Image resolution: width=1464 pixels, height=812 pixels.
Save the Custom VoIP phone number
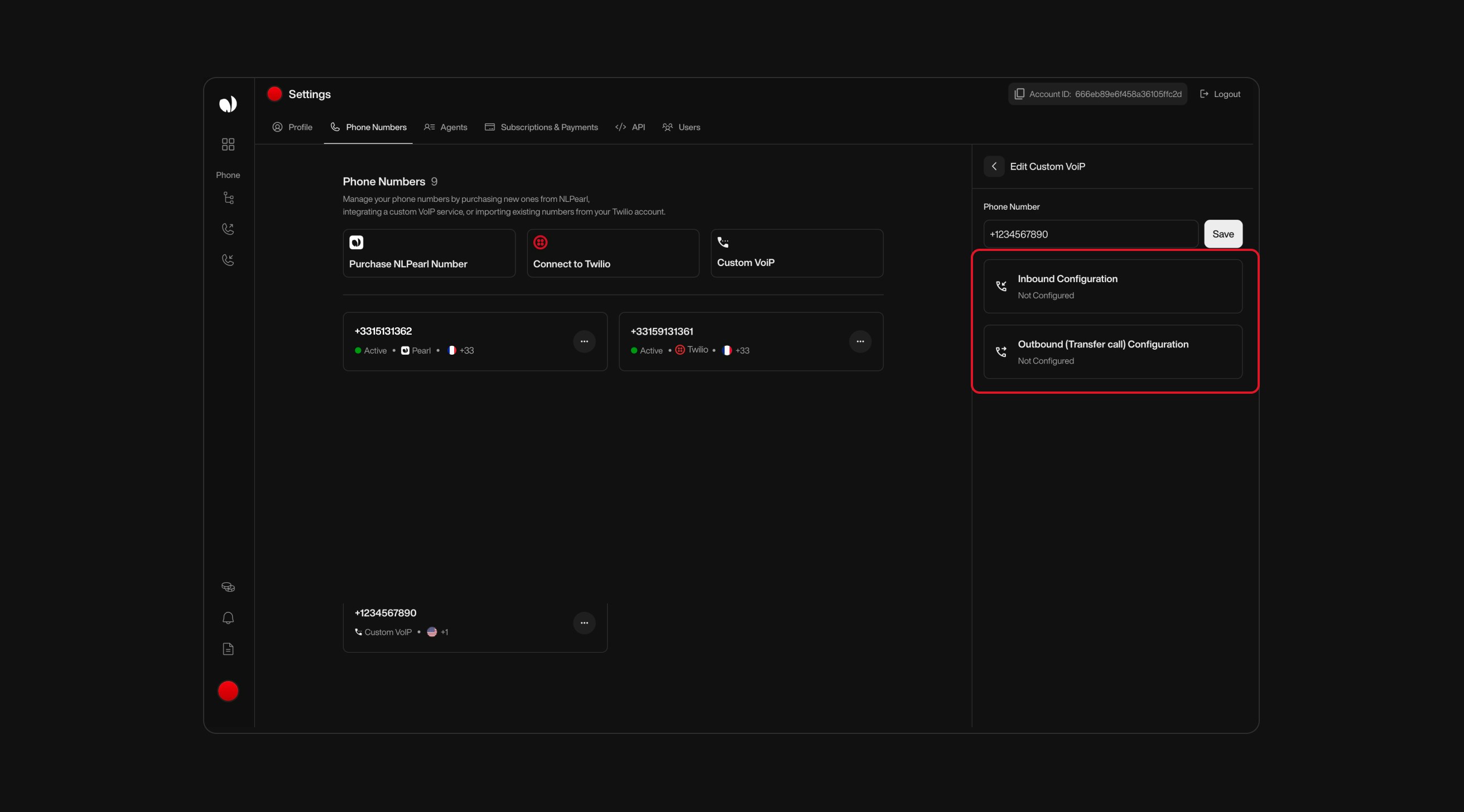coord(1222,234)
